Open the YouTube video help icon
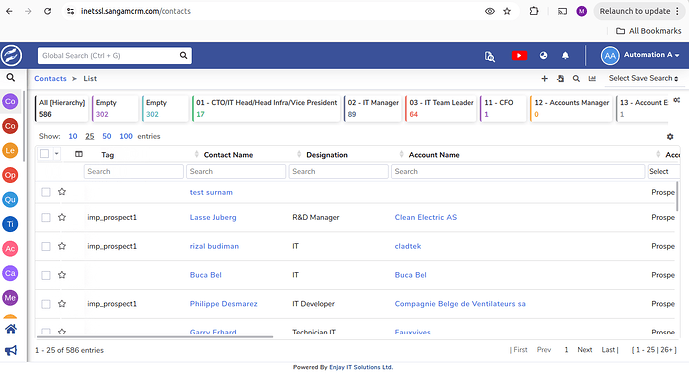689x373 pixels. (519, 55)
